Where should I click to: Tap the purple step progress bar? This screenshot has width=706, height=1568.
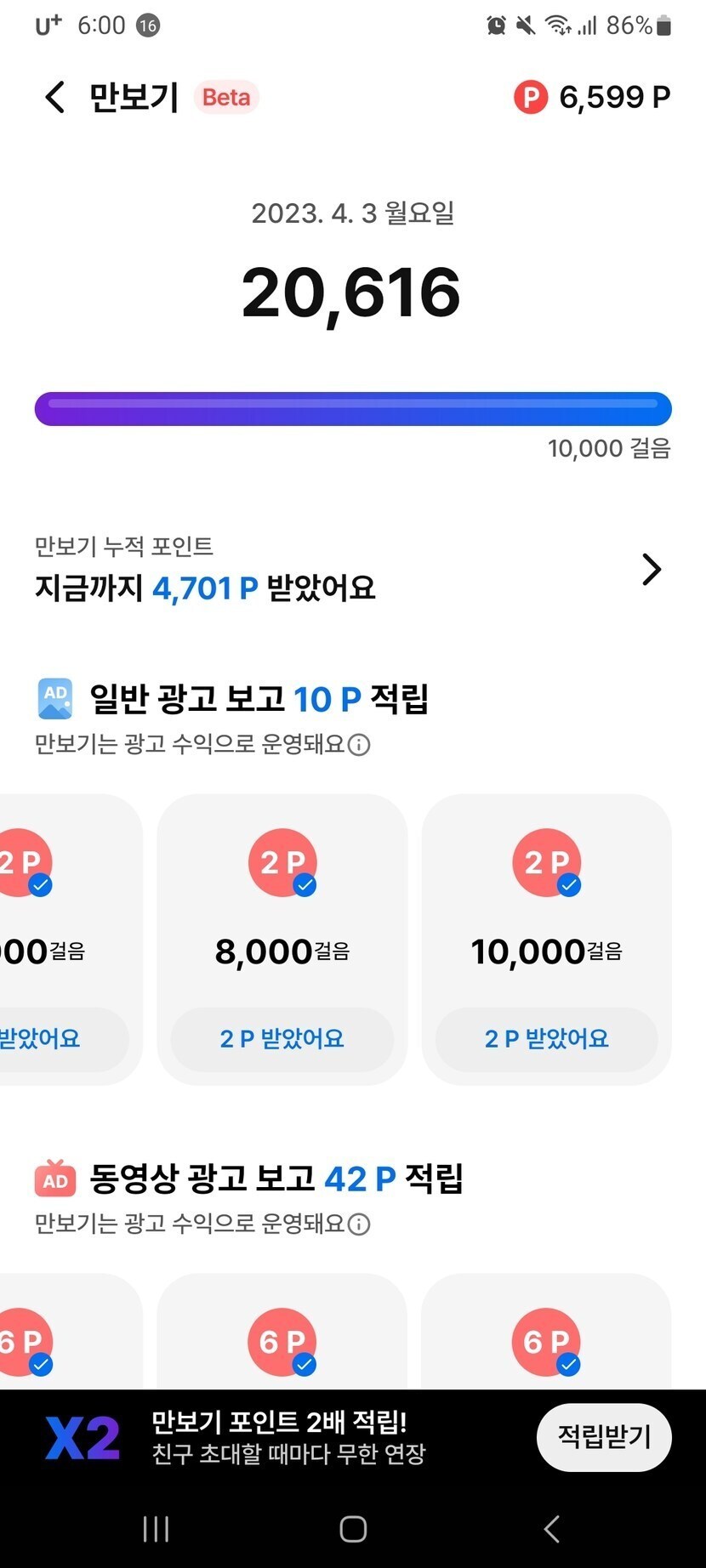click(x=353, y=409)
